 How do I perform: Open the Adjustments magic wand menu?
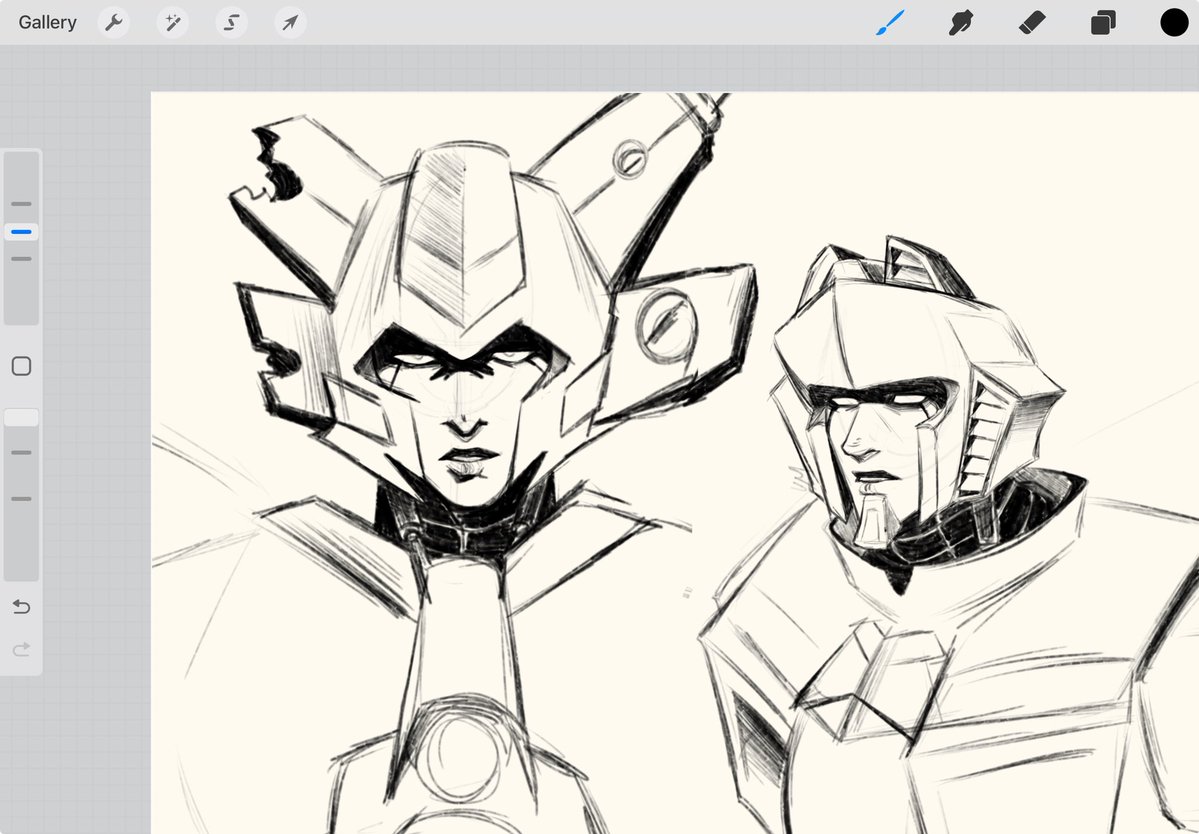[x=173, y=23]
